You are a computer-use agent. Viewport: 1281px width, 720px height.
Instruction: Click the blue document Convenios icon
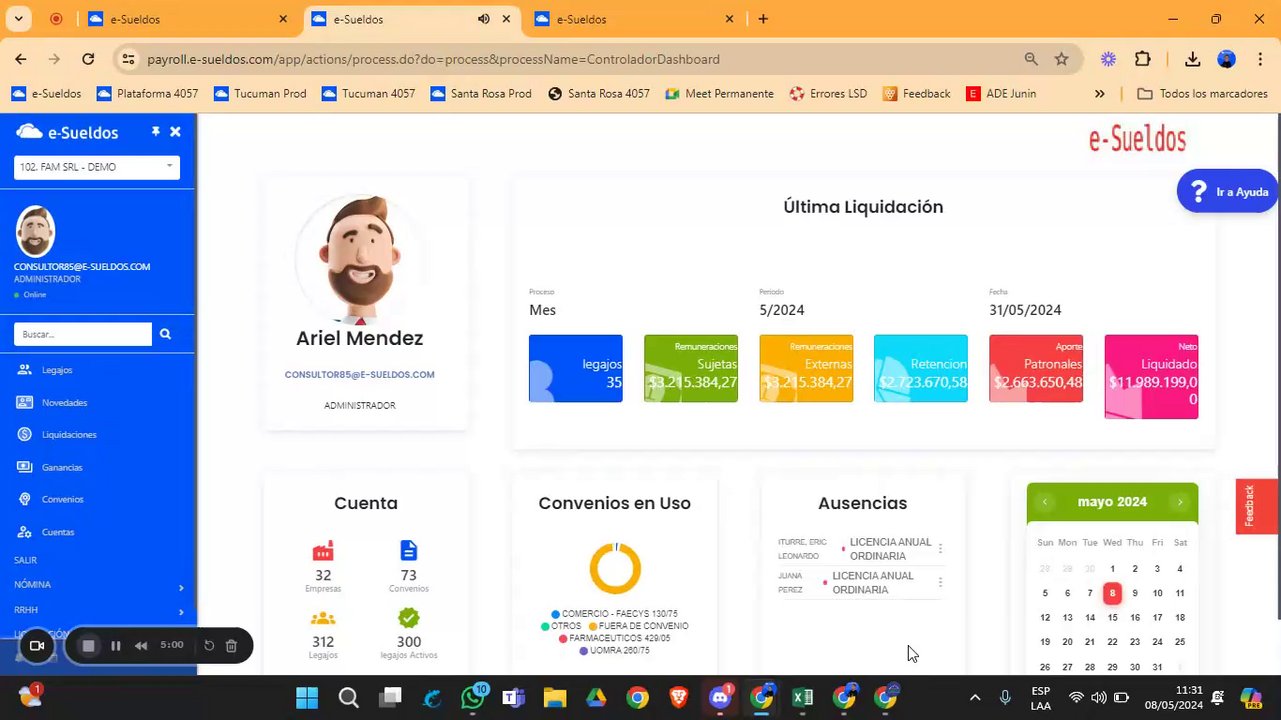[x=408, y=551]
